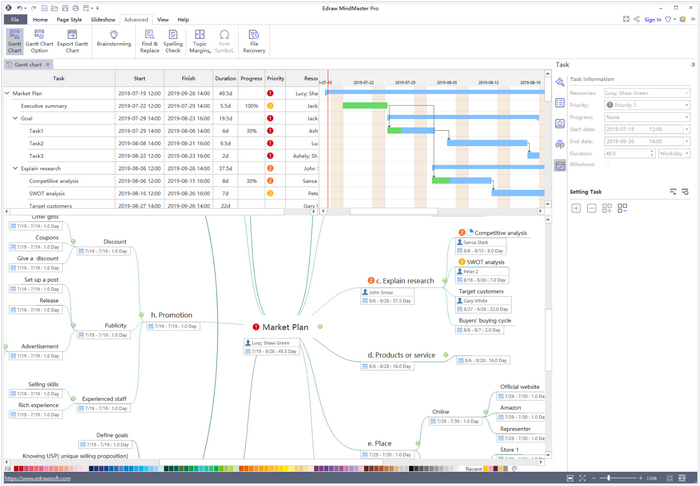Screen dimensions: 700x486
Task: Select the Task2 row in Gantt table
Action: tap(160, 143)
